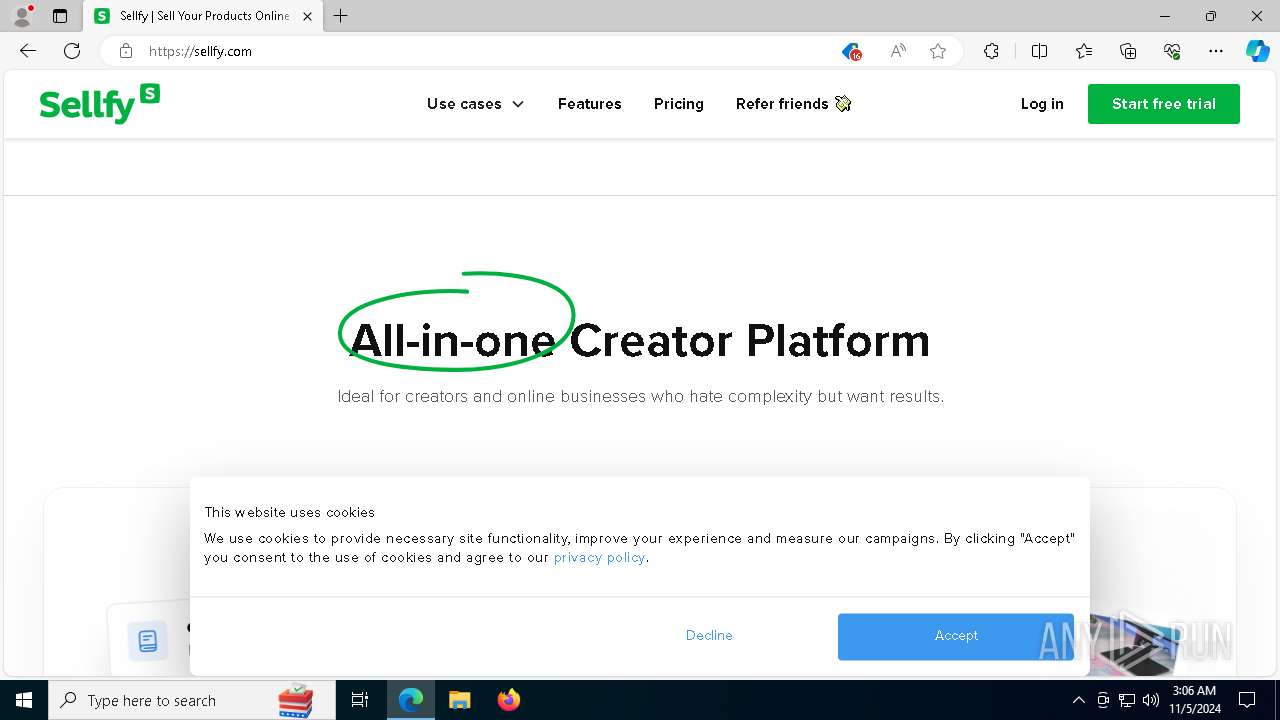Select the Sellfy browser tab

tap(203, 16)
